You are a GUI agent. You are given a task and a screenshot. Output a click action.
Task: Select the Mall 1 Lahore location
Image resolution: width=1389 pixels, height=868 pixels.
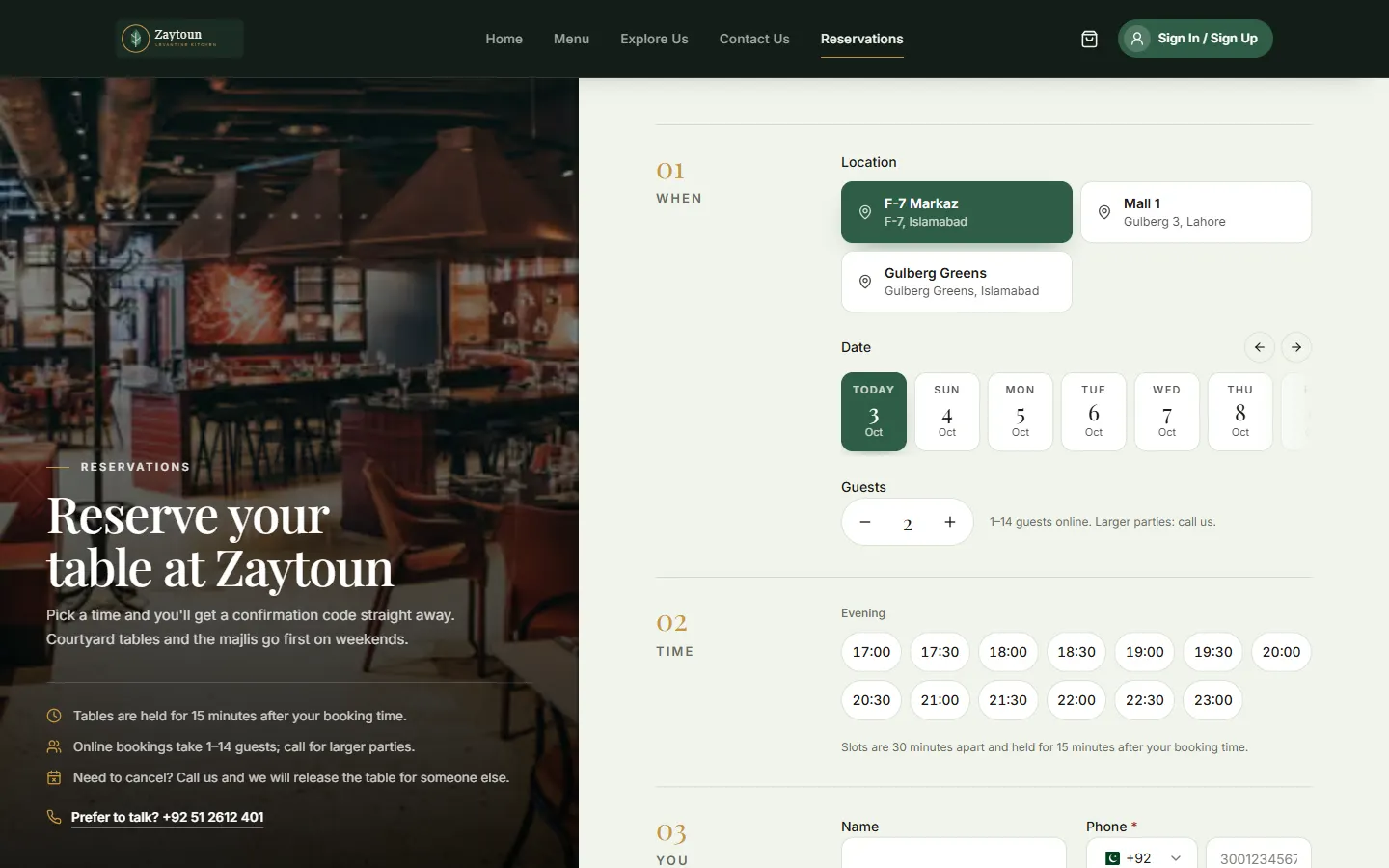[x=1196, y=212]
